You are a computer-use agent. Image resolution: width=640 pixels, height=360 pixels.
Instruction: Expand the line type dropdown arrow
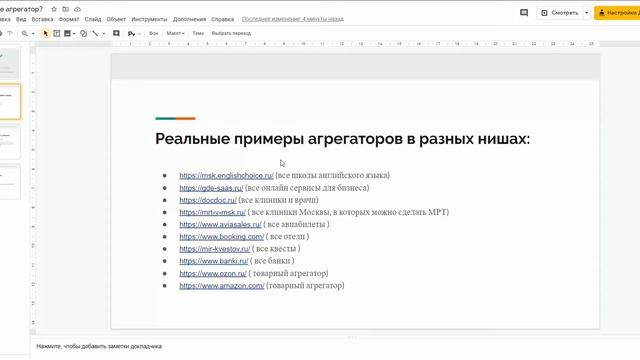[x=104, y=33]
